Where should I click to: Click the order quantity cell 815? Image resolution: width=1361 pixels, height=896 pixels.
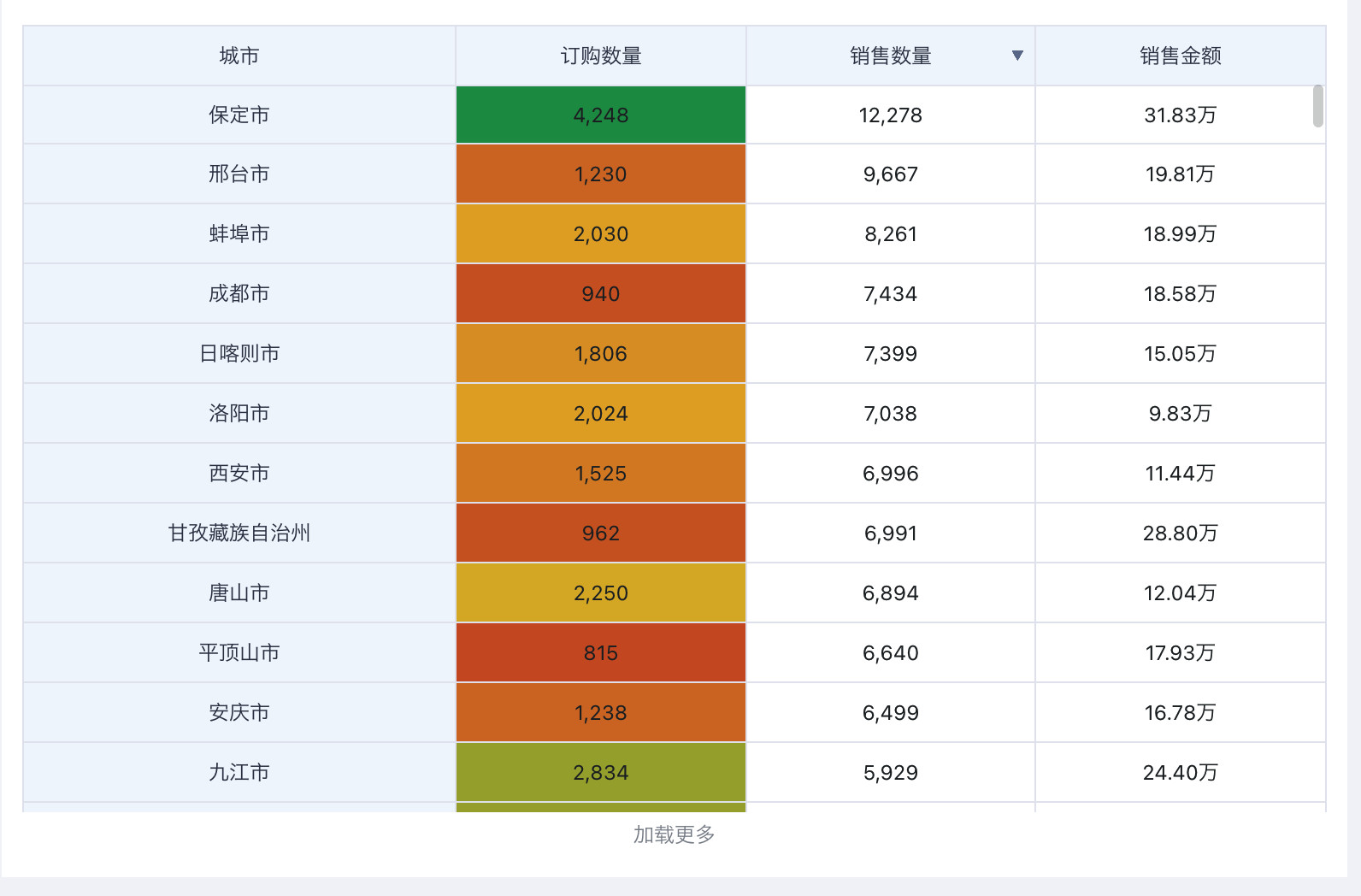pos(601,653)
